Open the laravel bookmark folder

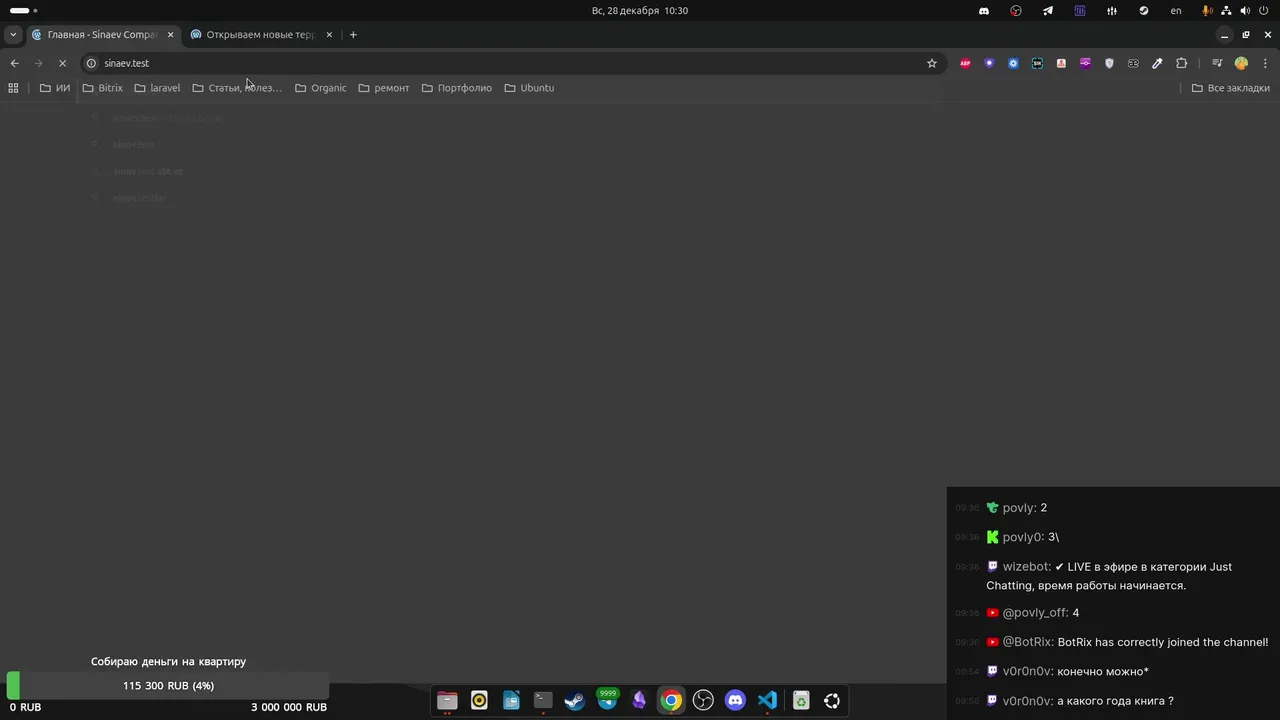tap(158, 88)
